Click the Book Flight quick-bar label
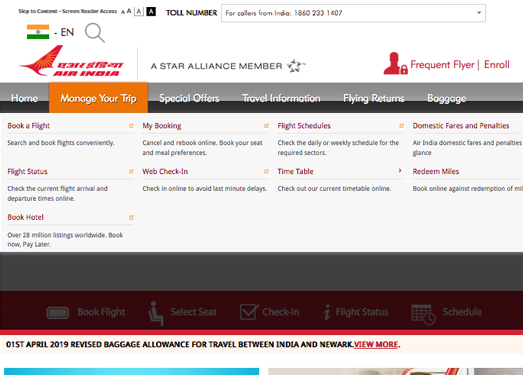The height and width of the screenshot is (375, 523). point(101,312)
